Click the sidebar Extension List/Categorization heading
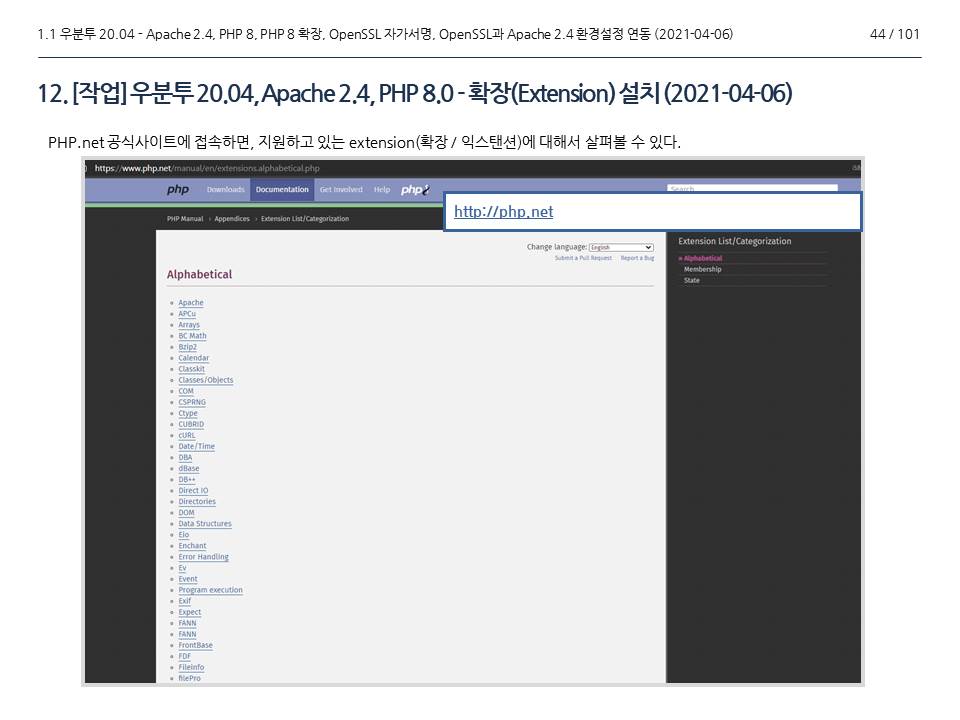The image size is (960, 720). click(735, 241)
